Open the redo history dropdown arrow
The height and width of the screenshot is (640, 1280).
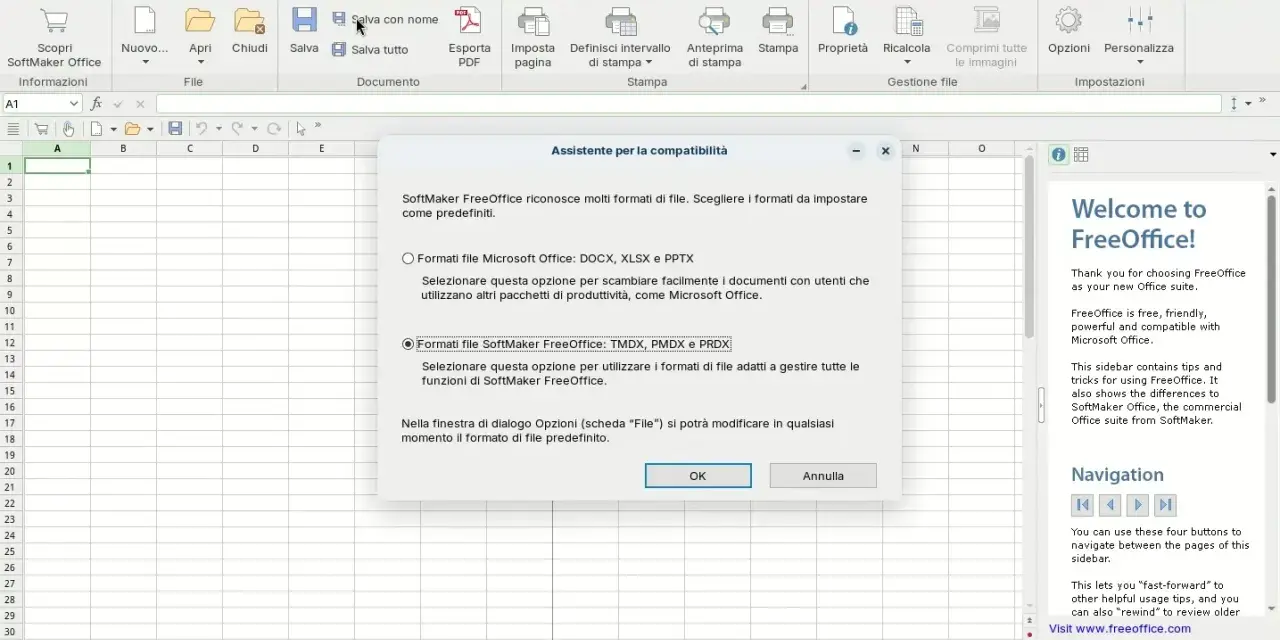(254, 128)
